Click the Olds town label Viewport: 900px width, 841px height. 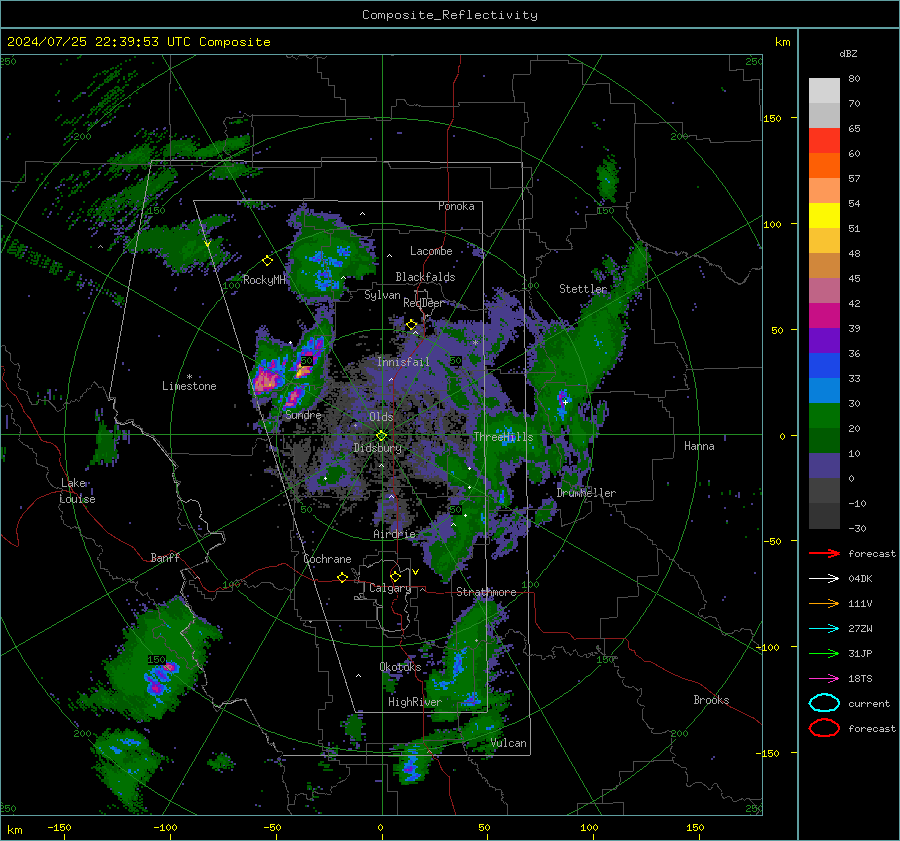tap(381, 417)
